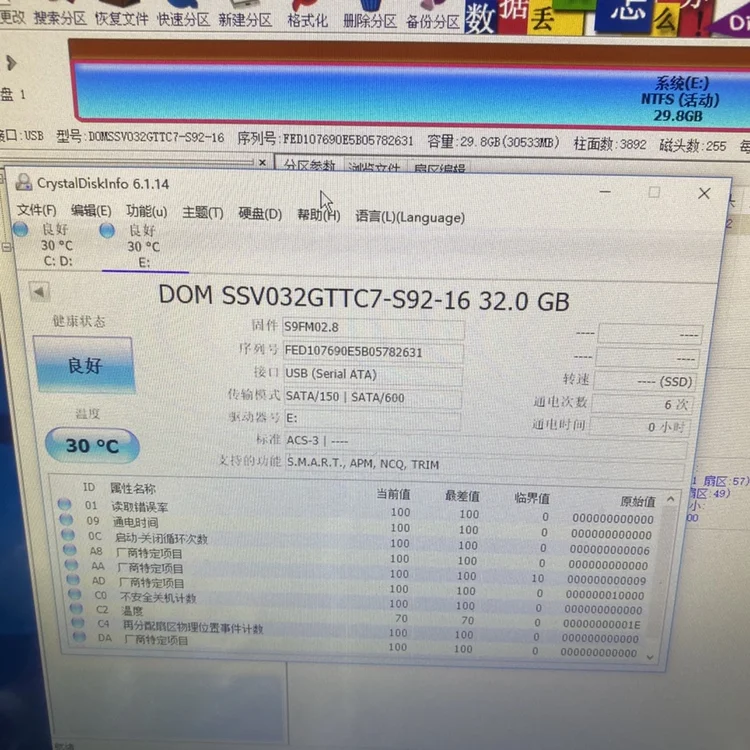This screenshot has width=750, height=750.
Task: Click the 序列号 field in CrystalDiskInfo
Action: coord(373,352)
